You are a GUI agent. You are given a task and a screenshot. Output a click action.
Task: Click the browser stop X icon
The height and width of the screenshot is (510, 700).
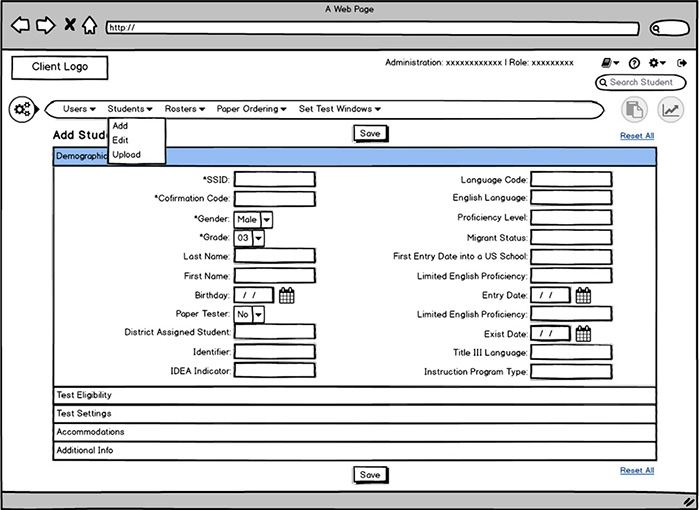coord(70,24)
